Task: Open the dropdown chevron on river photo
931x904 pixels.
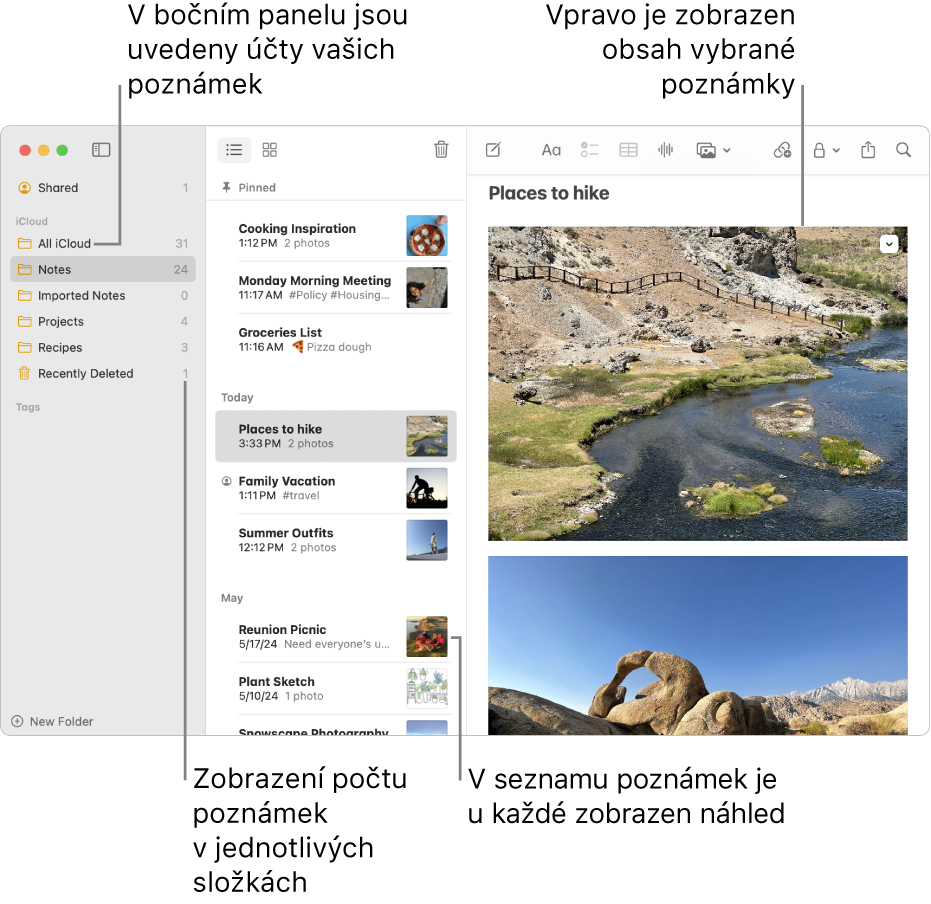Action: pyautogui.click(x=889, y=244)
